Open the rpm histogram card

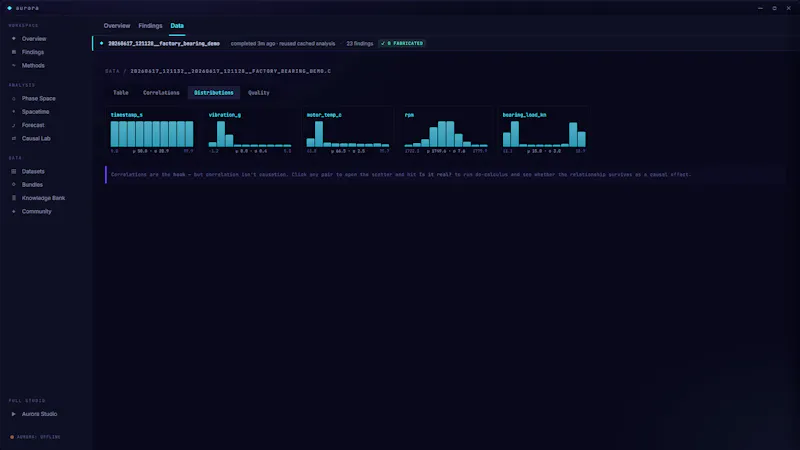tap(446, 132)
